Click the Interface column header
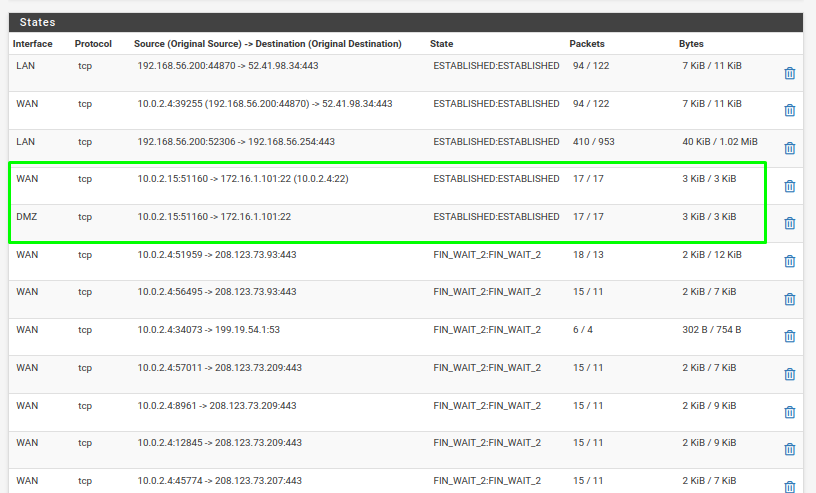This screenshot has width=816, height=493. click(x=34, y=44)
